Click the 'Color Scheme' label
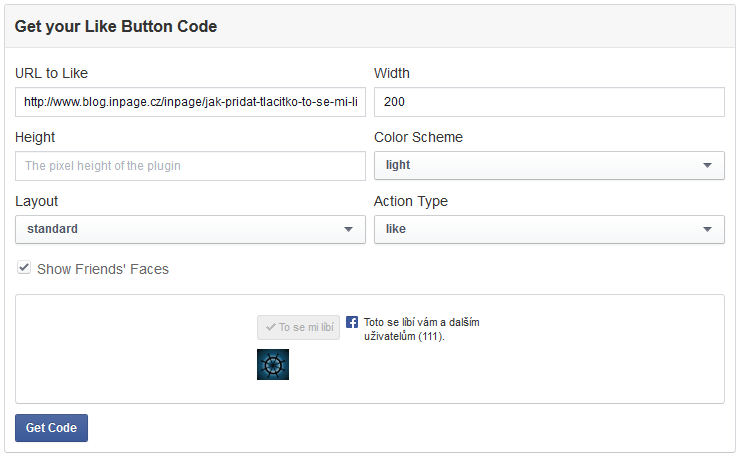 (418, 137)
